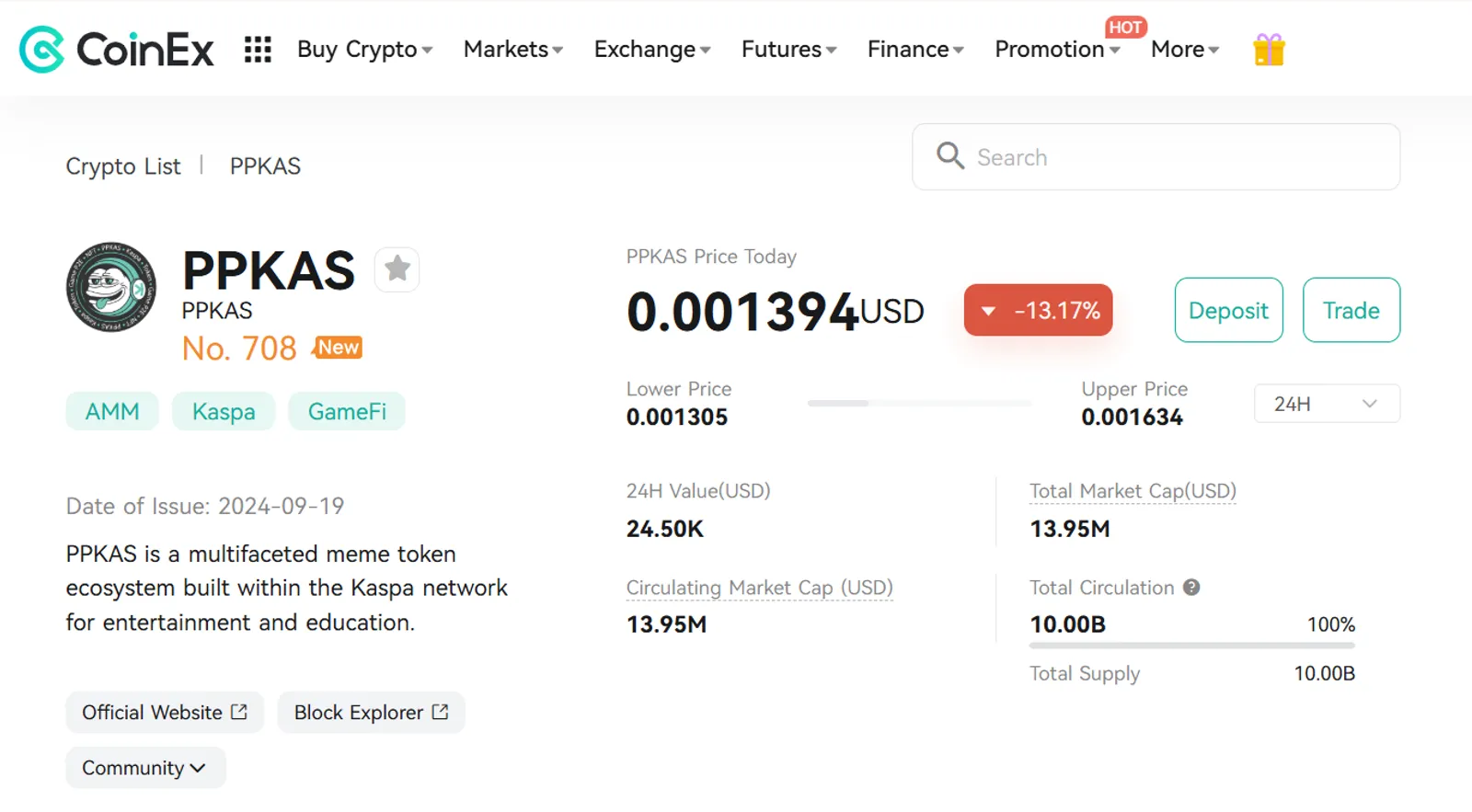The width and height of the screenshot is (1472, 812).
Task: Click the HOT badge above Promotion
Action: click(x=1125, y=27)
